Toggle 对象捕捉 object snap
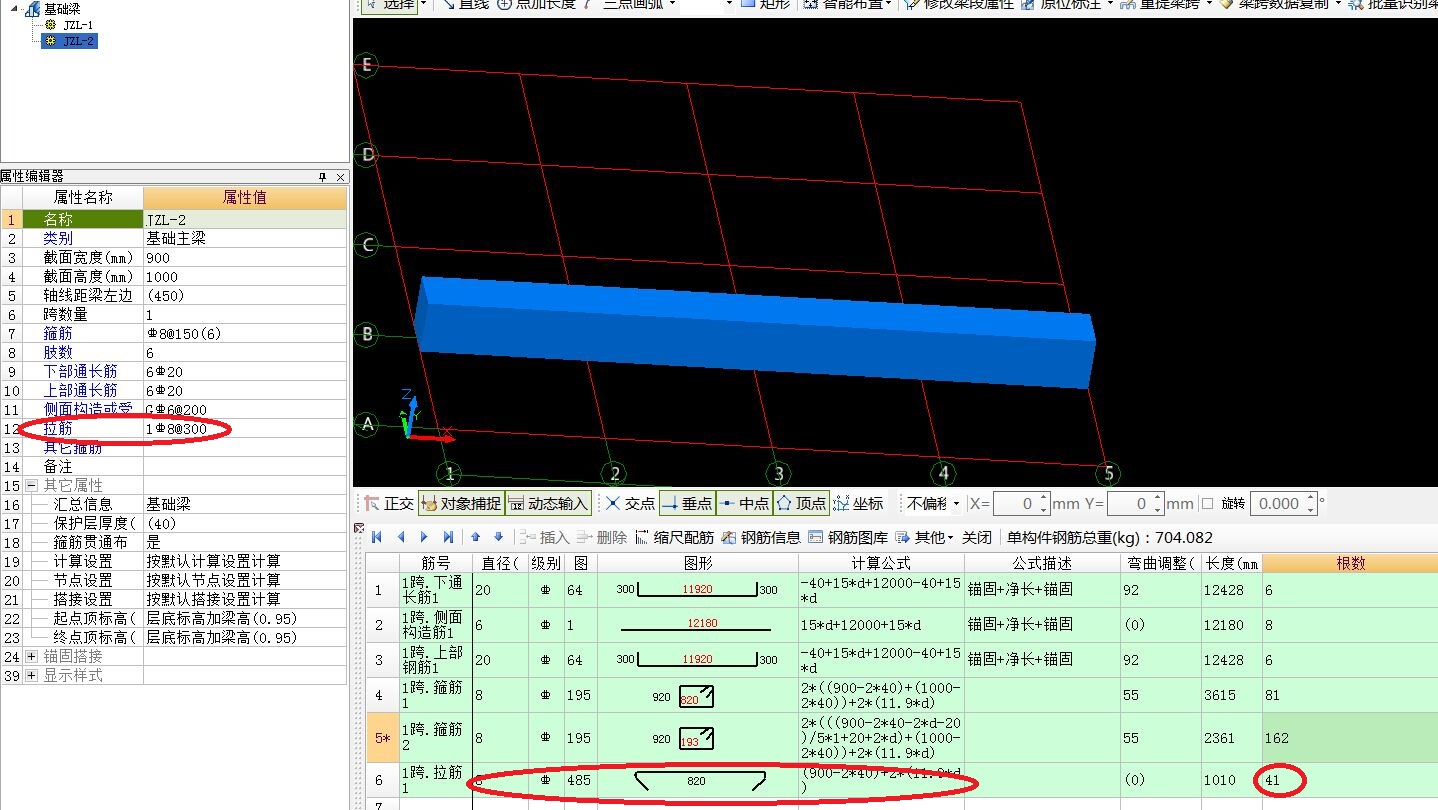 click(460, 503)
